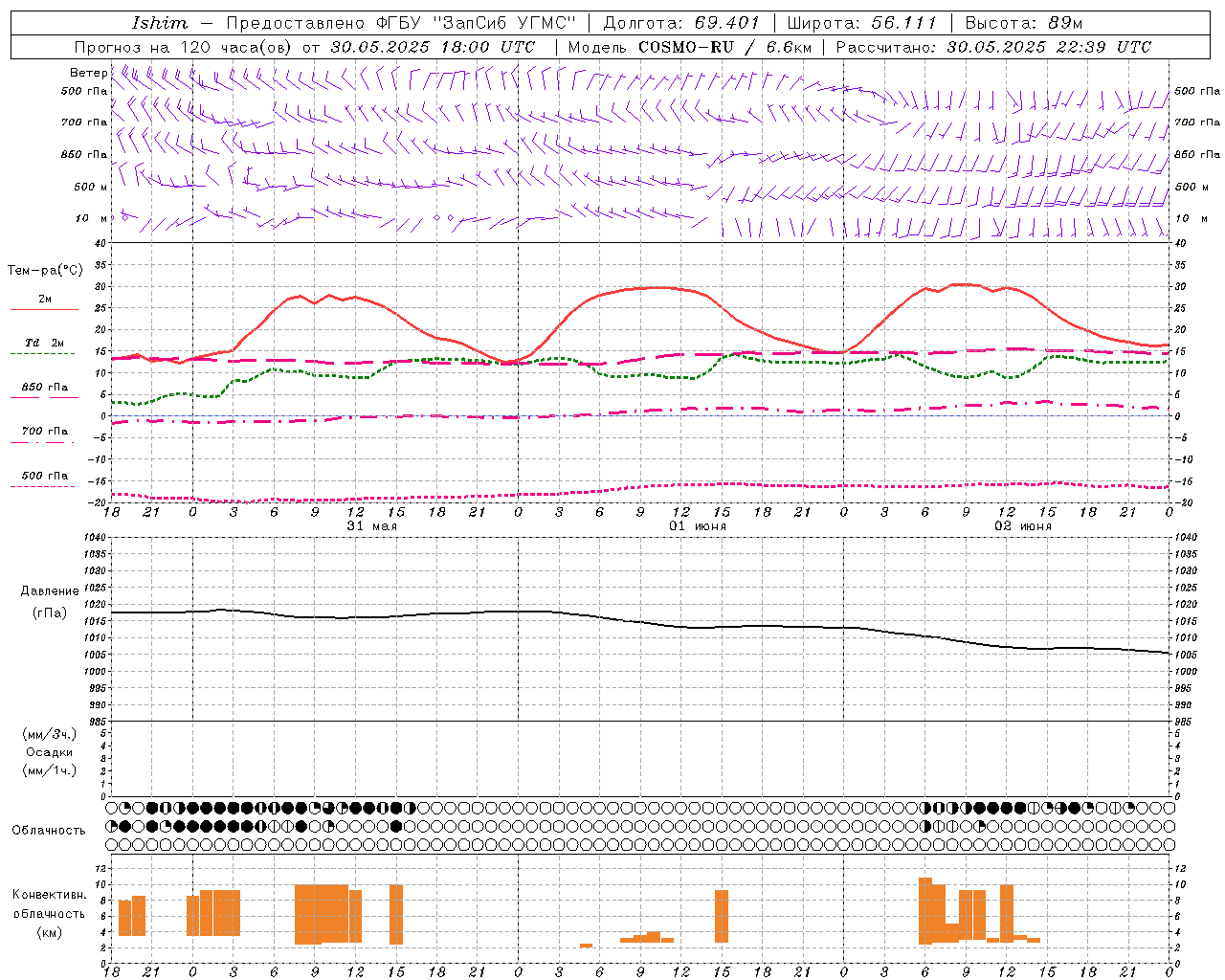Click the forecast start time 30.05.2025 18:00 UTC
The height and width of the screenshot is (980, 1225).
[x=433, y=47]
